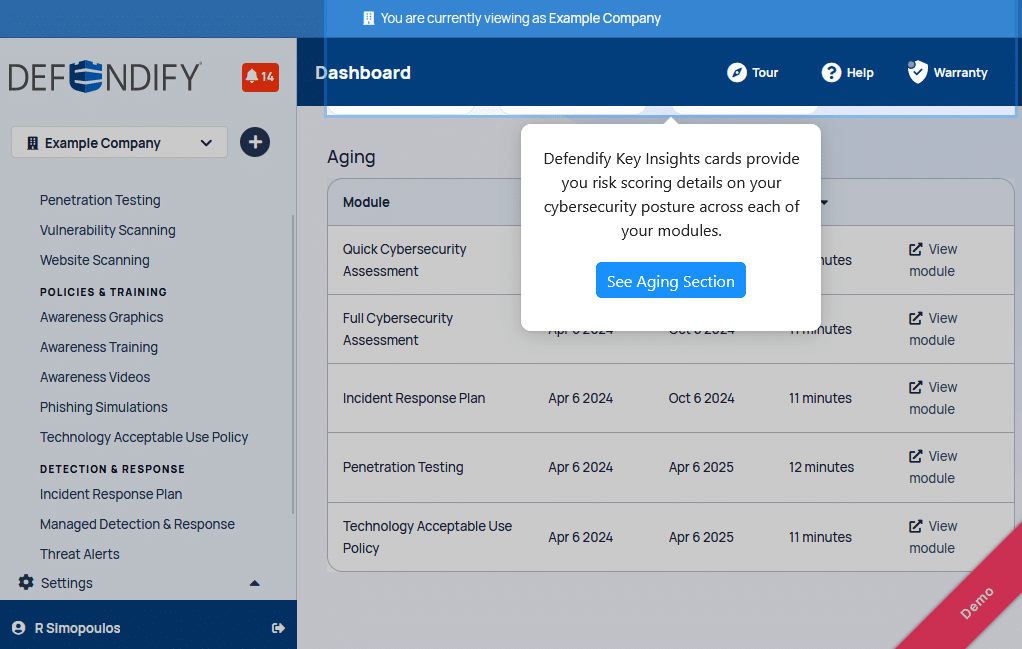
Task: View module for Full Cybersecurity Assessment
Action: [933, 329]
